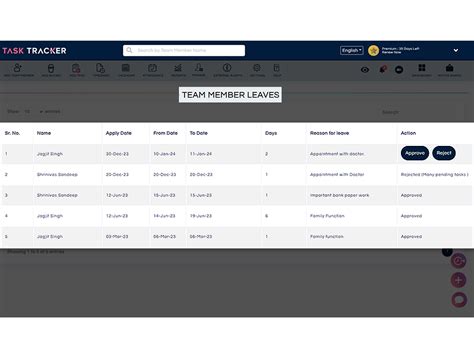Click the 03-Mar-23 apply date cell
The height and width of the screenshot is (362, 474).
pos(117,237)
